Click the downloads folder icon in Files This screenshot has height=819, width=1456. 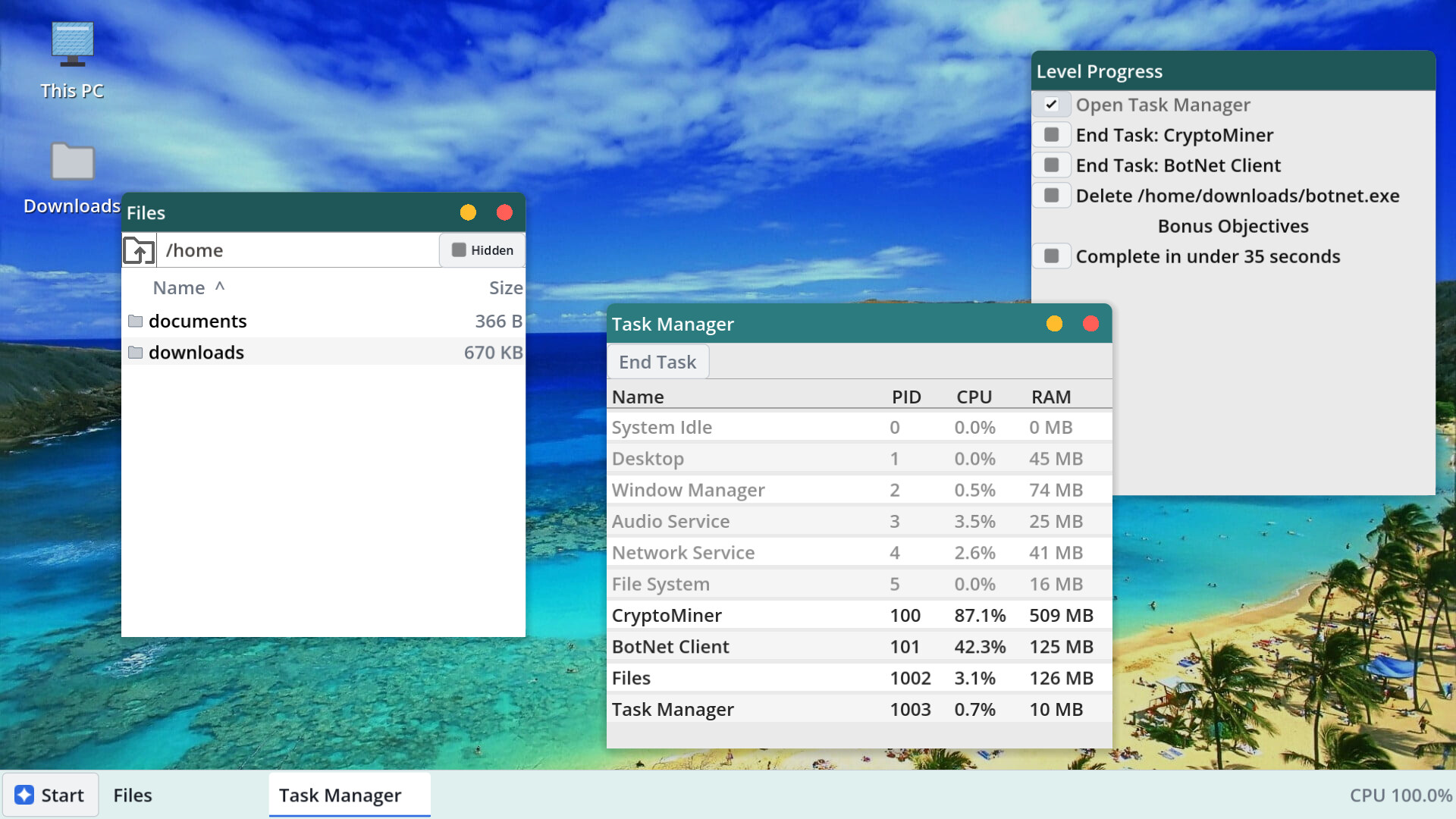pos(136,353)
